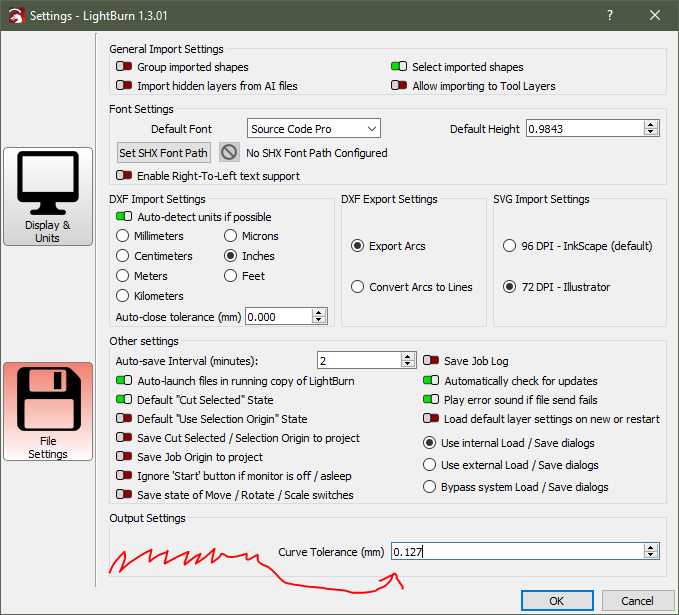Click into the Curve Tolerance field
Image resolution: width=679 pixels, height=615 pixels.
(x=517, y=551)
